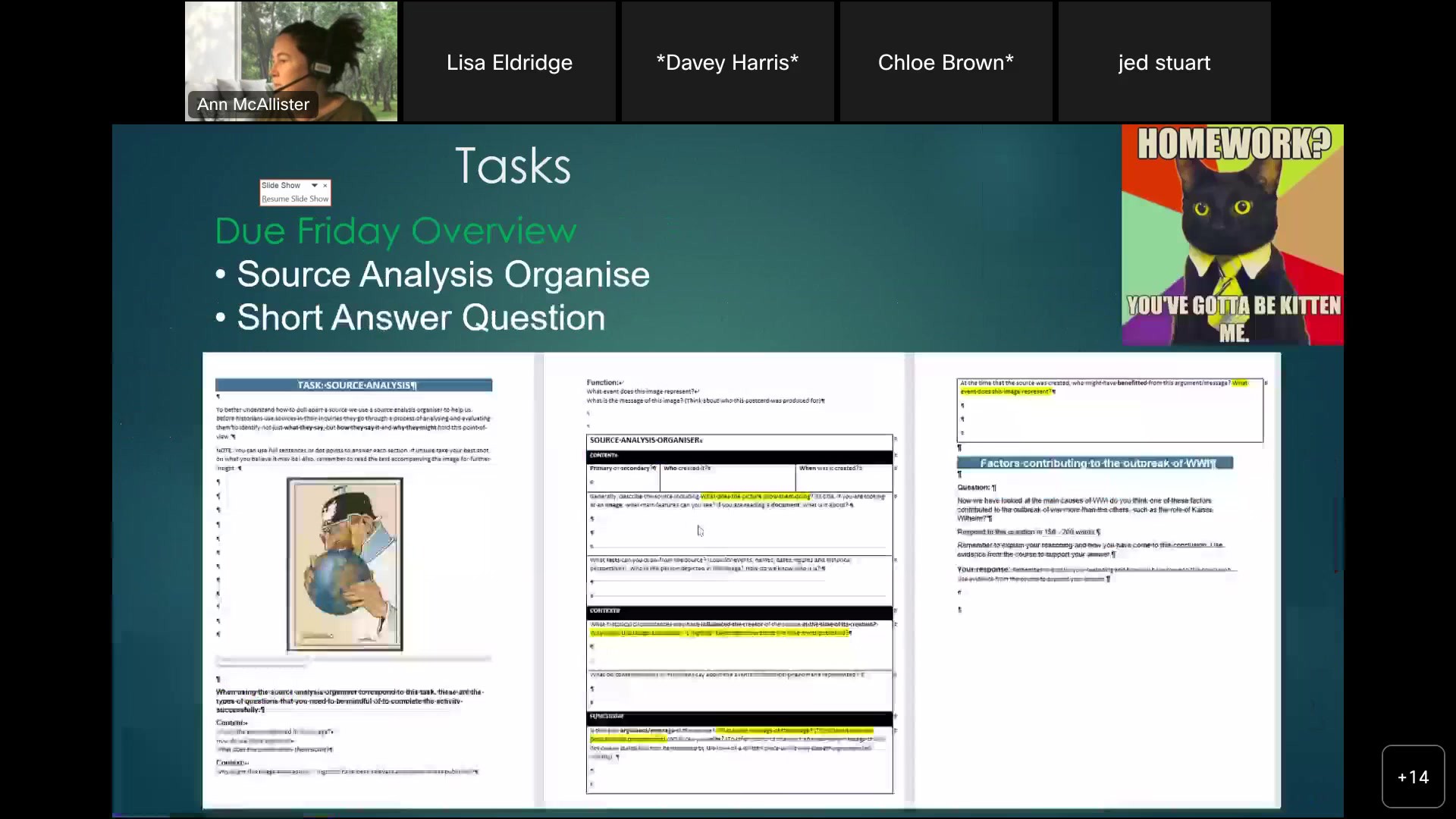This screenshot has height=819, width=1456.
Task: Click the Homework cat meme image
Action: pyautogui.click(x=1233, y=234)
